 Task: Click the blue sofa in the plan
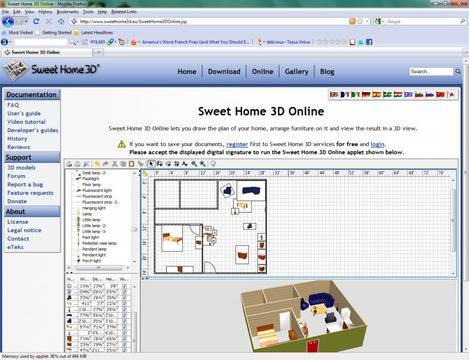pyautogui.click(x=251, y=191)
